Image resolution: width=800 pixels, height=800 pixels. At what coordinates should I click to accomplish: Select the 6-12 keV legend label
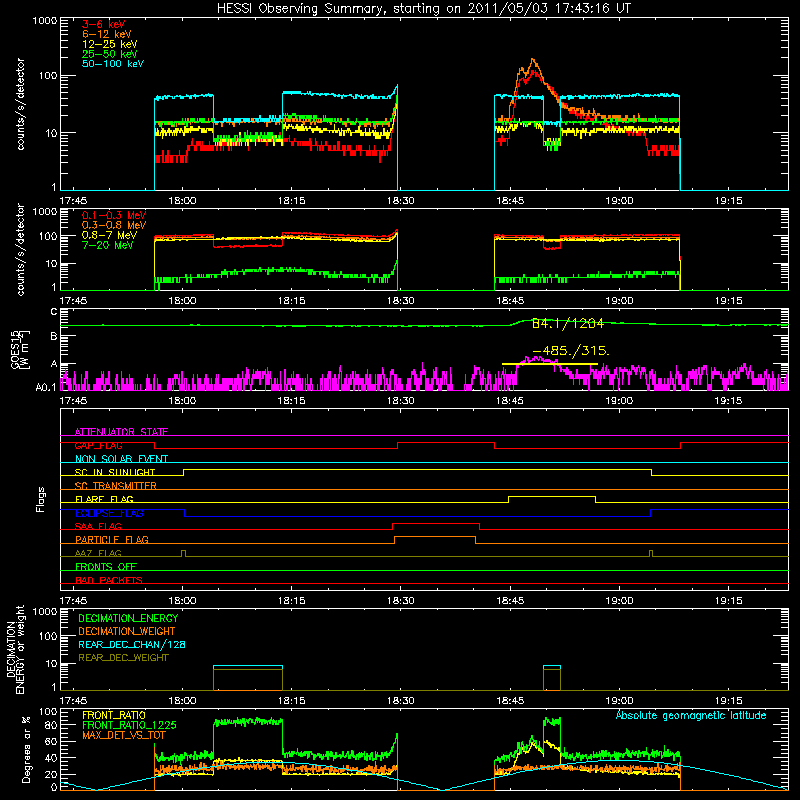click(106, 34)
